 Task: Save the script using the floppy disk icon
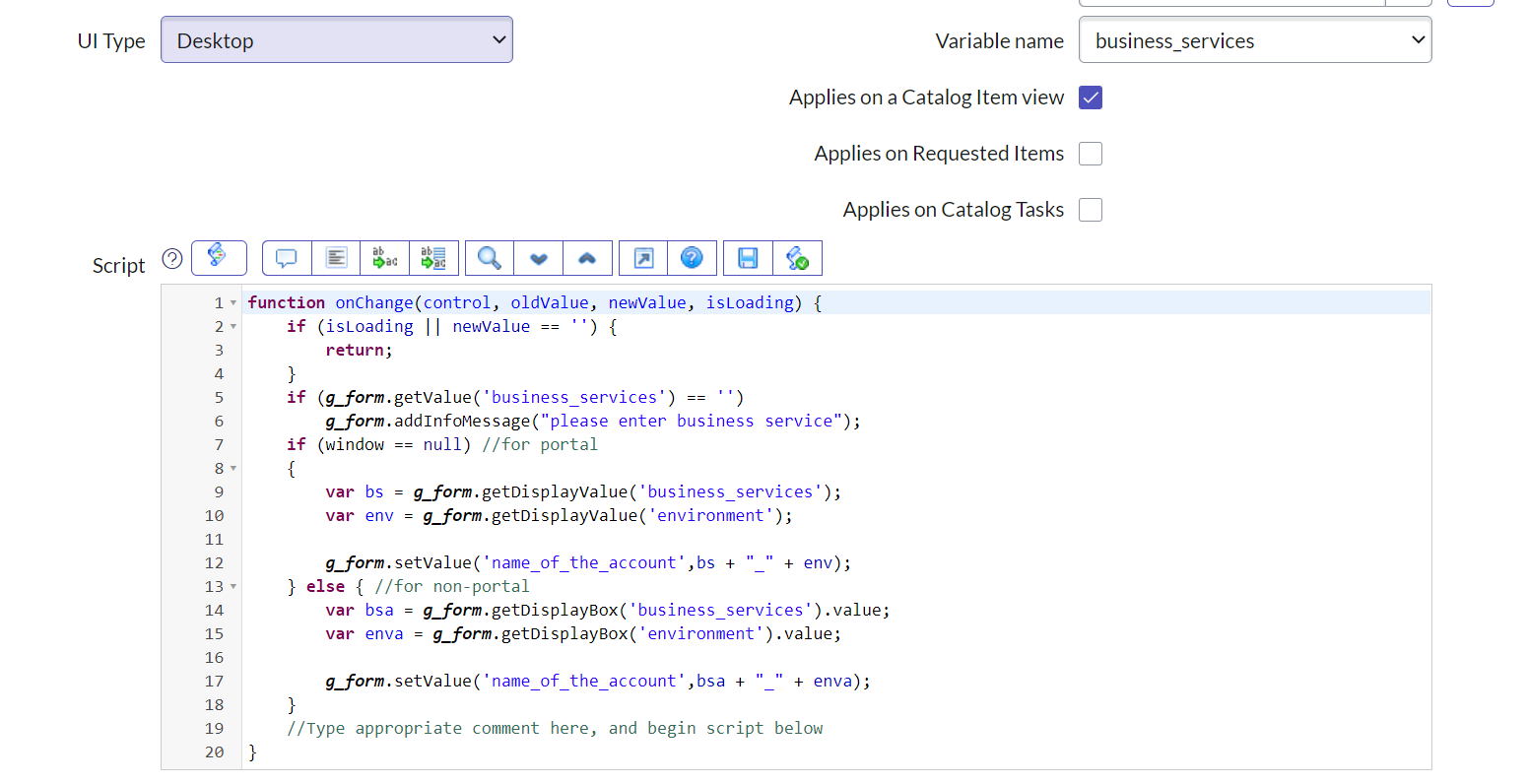click(x=748, y=258)
